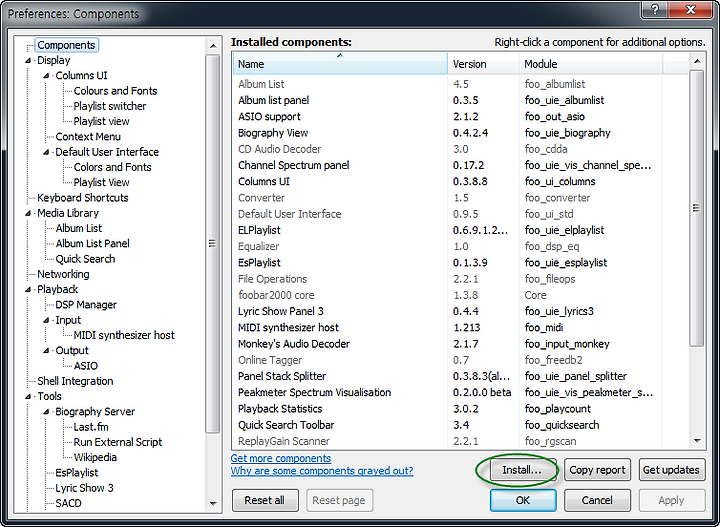The image size is (720, 527).
Task: Select Album List Panel tree item
Action: tap(92, 243)
